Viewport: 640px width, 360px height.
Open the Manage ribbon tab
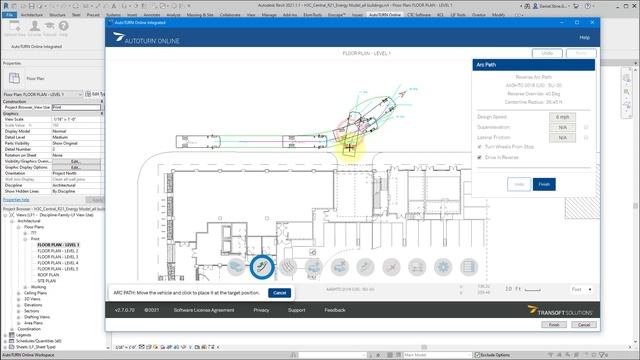269,15
